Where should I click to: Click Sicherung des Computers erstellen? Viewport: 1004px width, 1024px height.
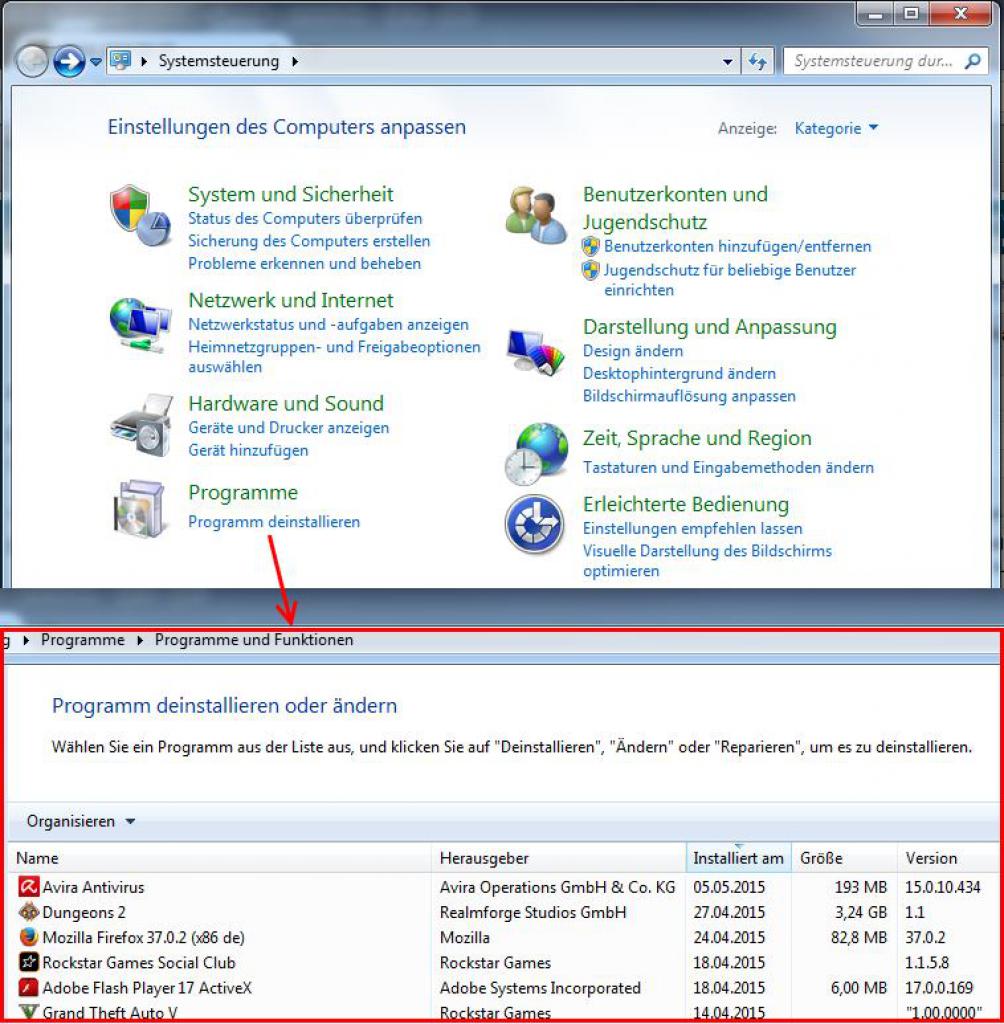click(309, 241)
